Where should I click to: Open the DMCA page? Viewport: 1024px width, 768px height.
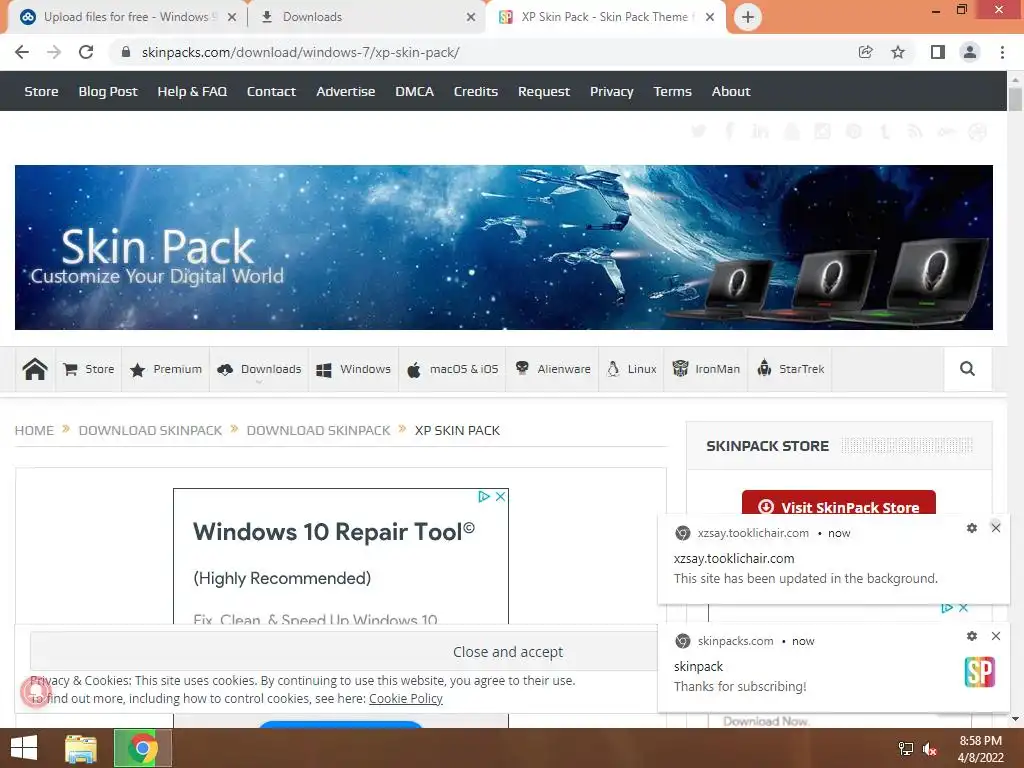(414, 91)
